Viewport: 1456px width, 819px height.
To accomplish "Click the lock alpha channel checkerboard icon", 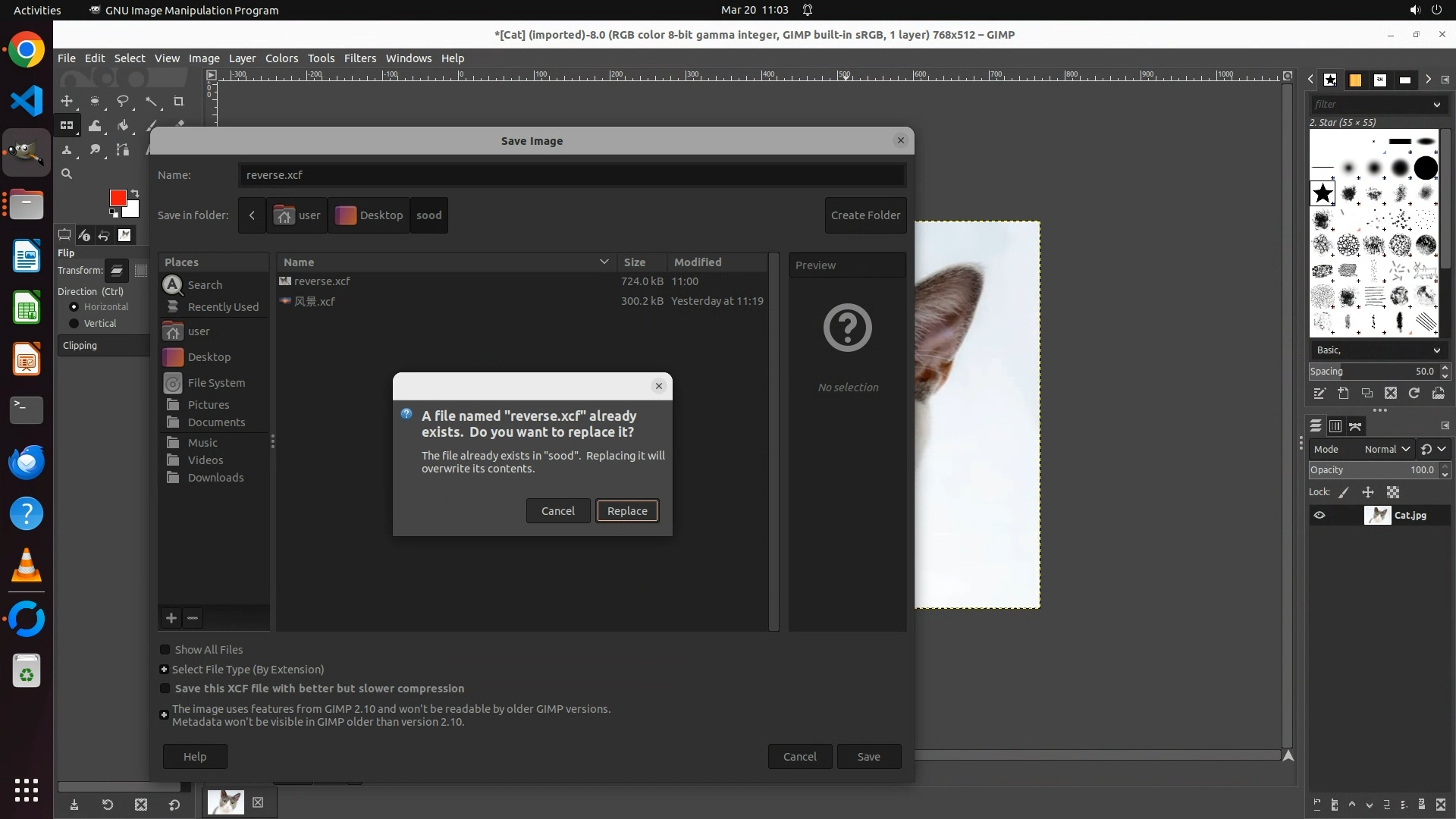I will (1393, 492).
